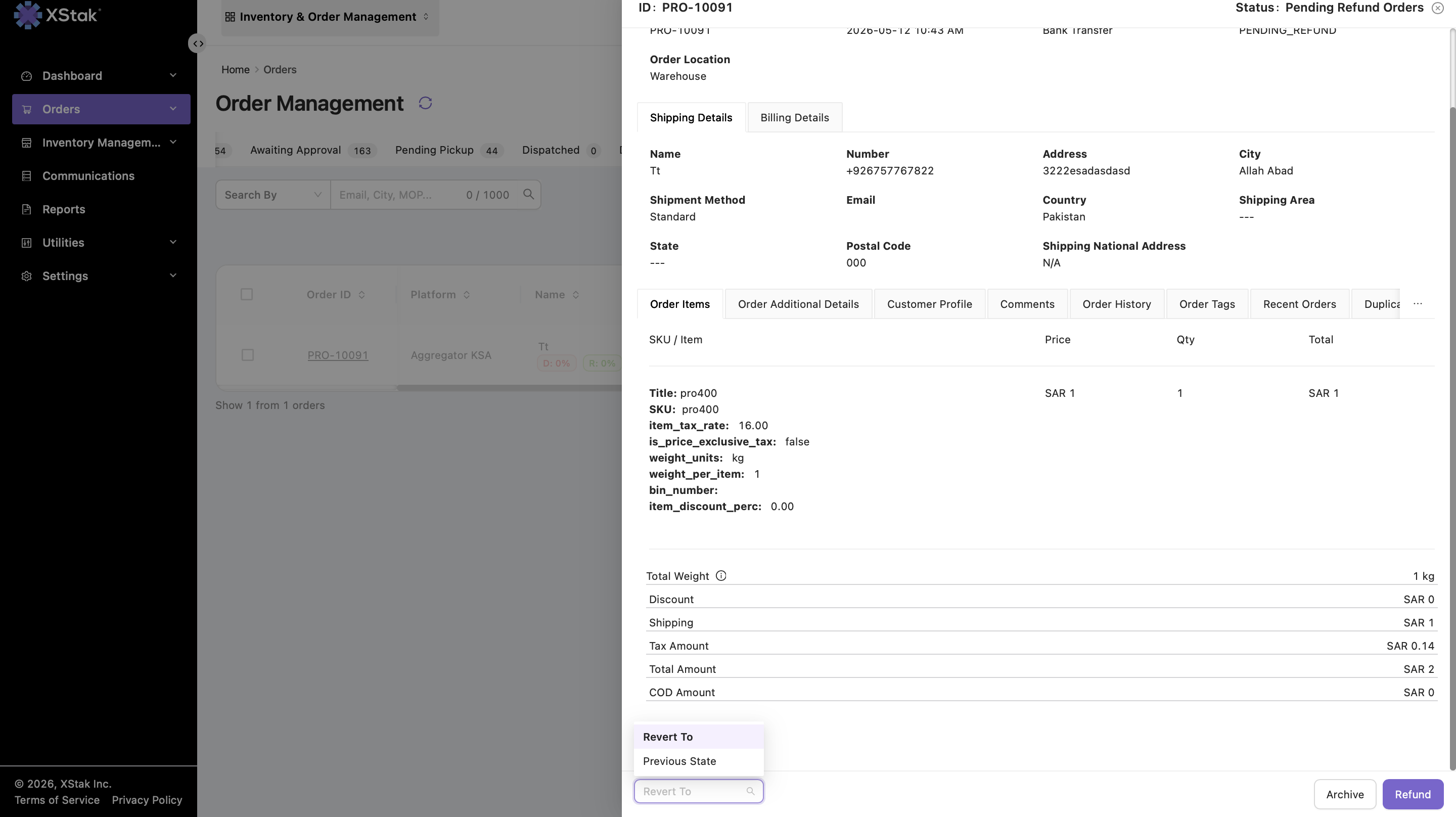This screenshot has height=817, width=1456.
Task: Filter by Pending Pickup orders
Action: 449,150
